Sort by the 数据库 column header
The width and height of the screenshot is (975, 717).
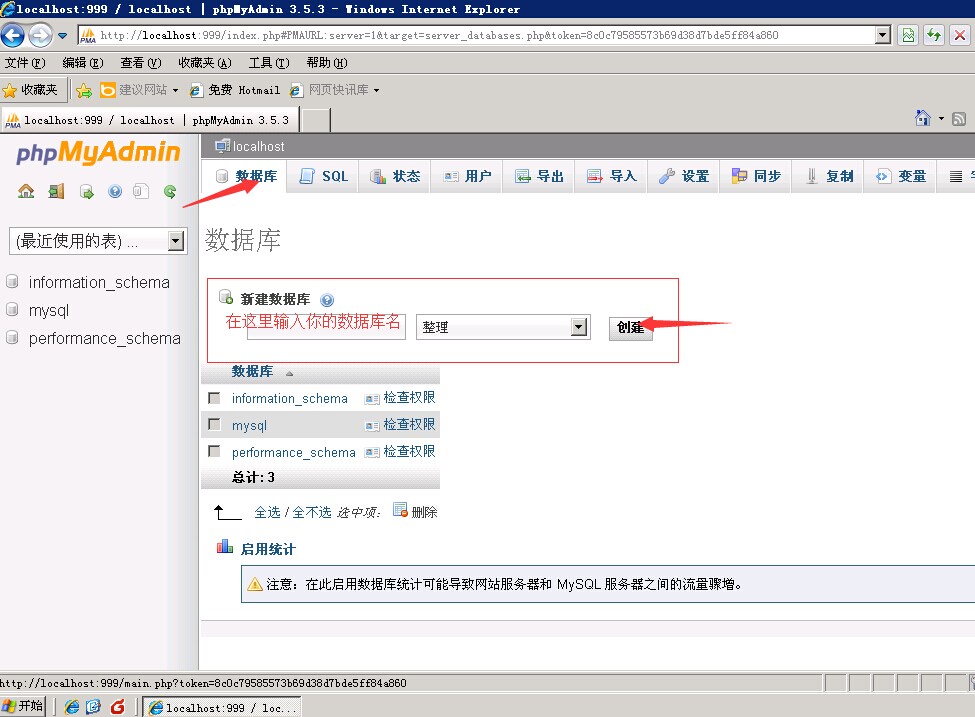pyautogui.click(x=252, y=371)
